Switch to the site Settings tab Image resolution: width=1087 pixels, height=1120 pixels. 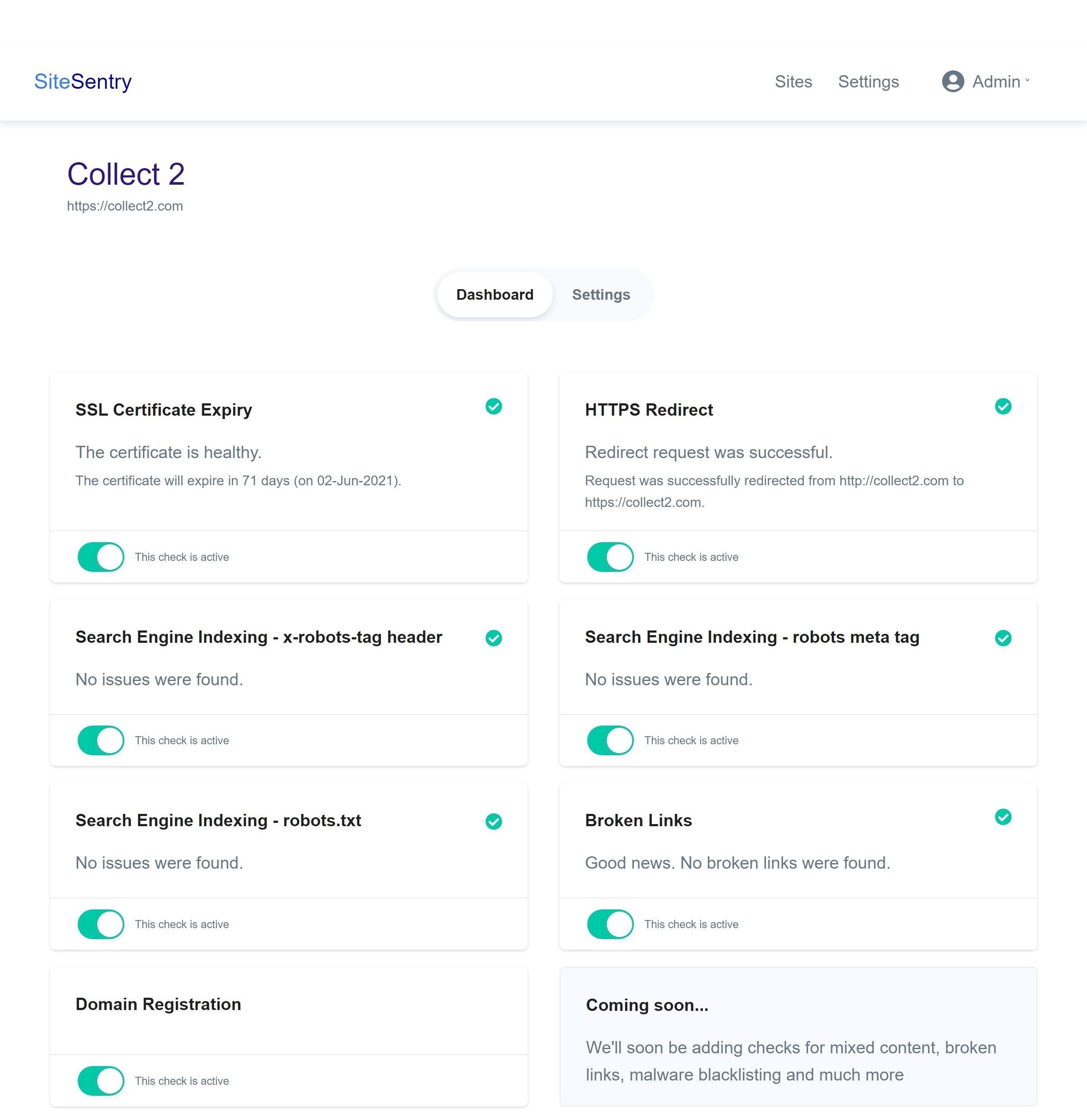(x=601, y=294)
